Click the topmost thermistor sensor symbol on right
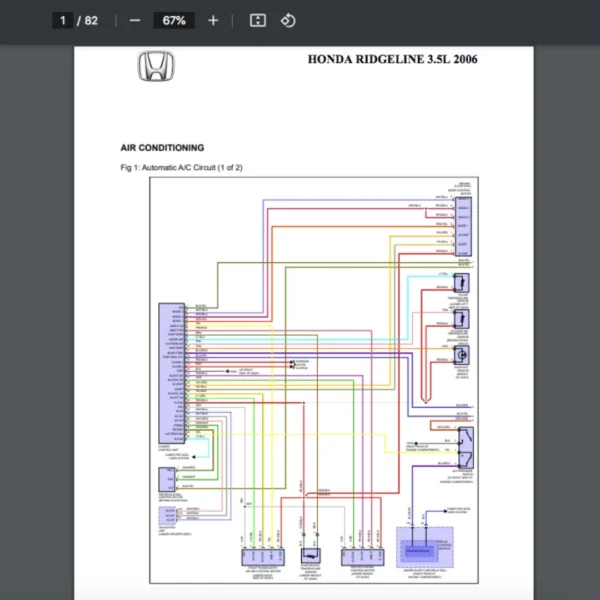The image size is (600, 600). pos(462,282)
